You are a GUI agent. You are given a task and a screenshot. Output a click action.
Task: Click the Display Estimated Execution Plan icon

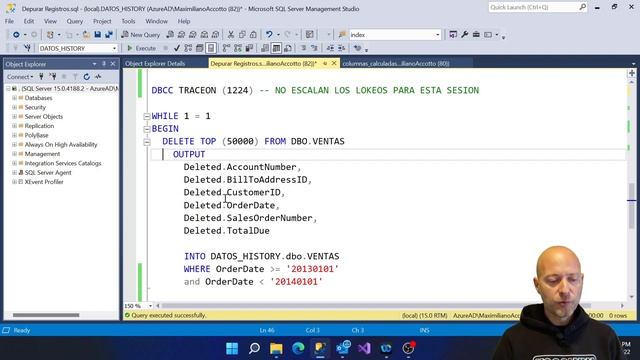tap(188, 48)
